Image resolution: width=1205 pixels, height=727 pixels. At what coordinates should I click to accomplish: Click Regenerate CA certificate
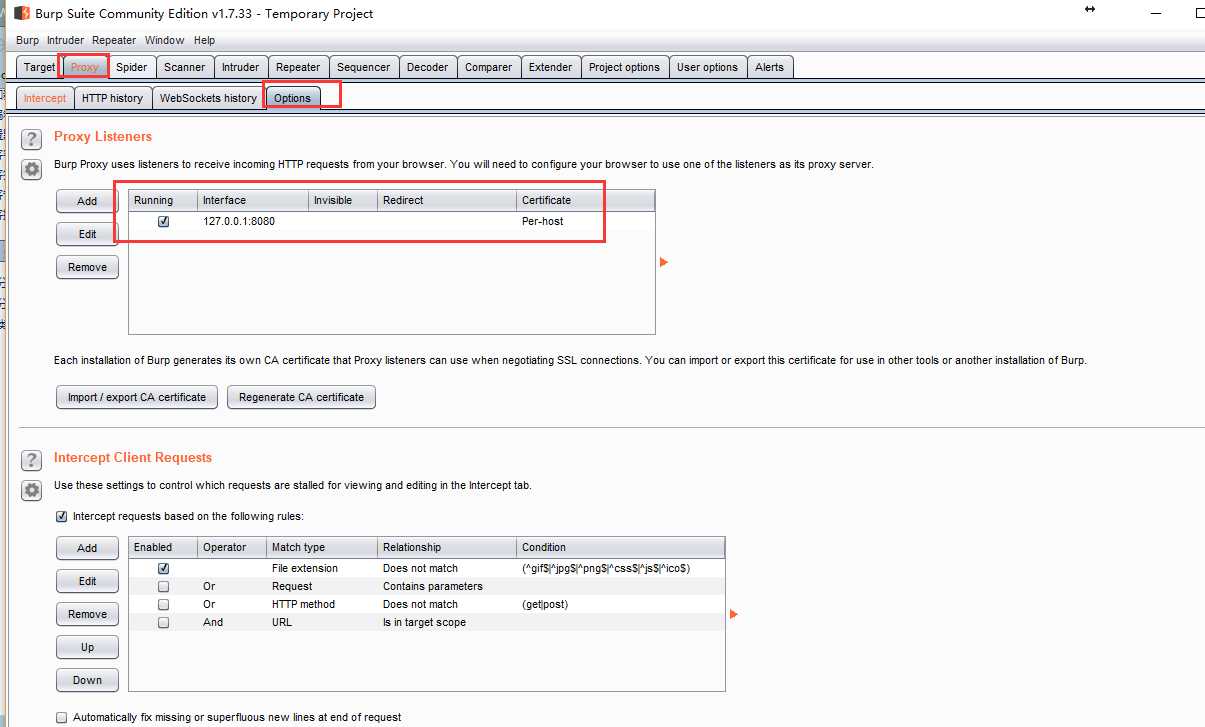(x=302, y=397)
